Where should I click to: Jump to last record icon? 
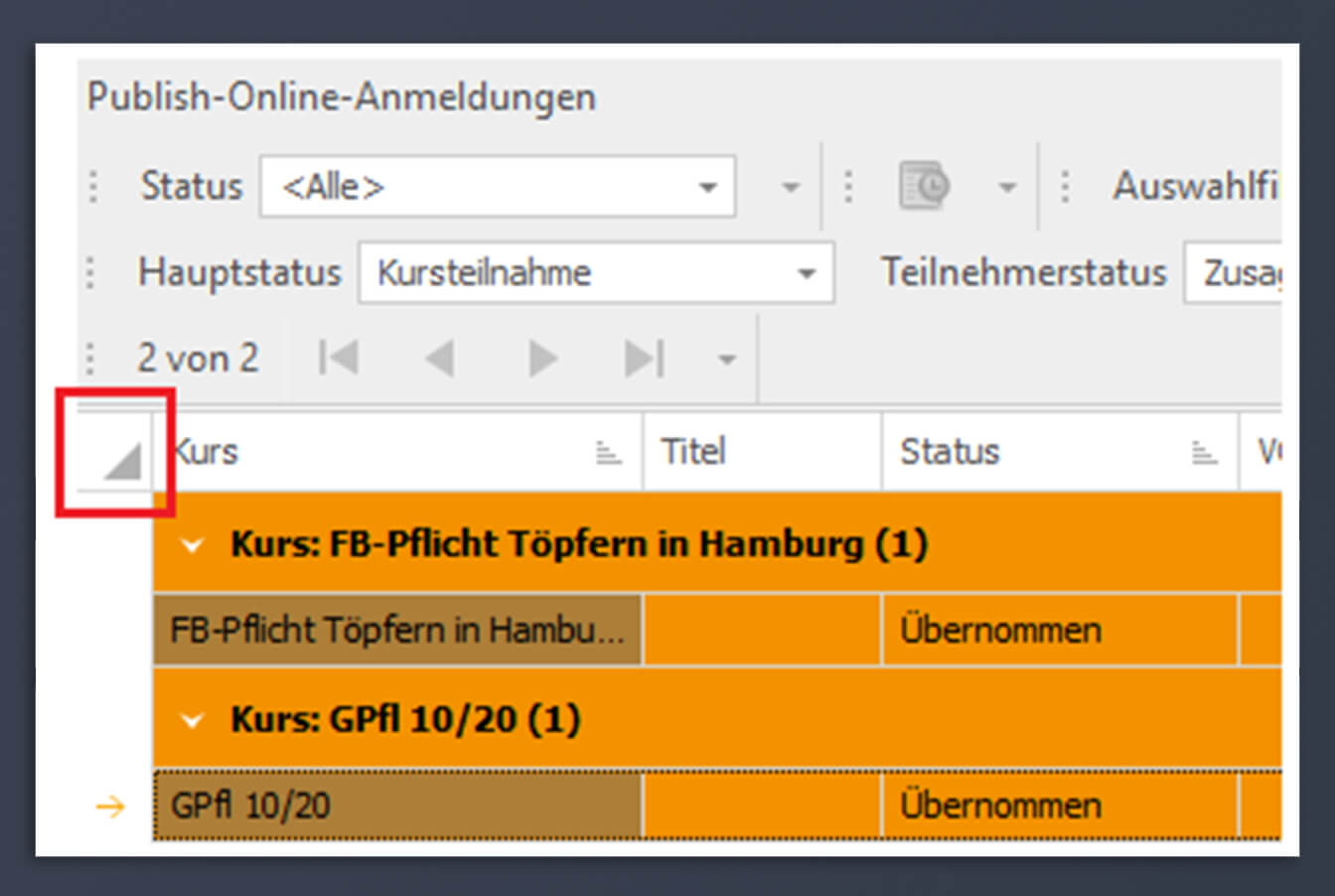pos(644,358)
